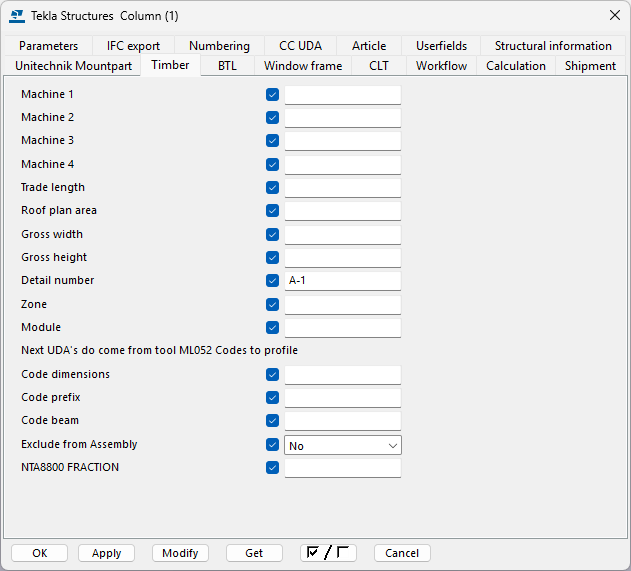Click the Module input field
631x571 pixels.
tap(343, 328)
